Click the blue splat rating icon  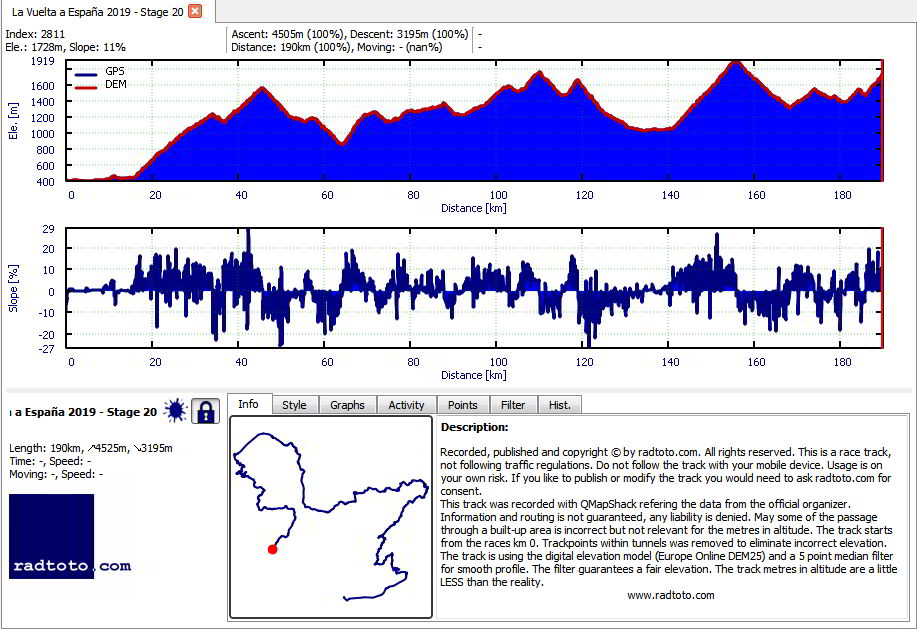175,410
